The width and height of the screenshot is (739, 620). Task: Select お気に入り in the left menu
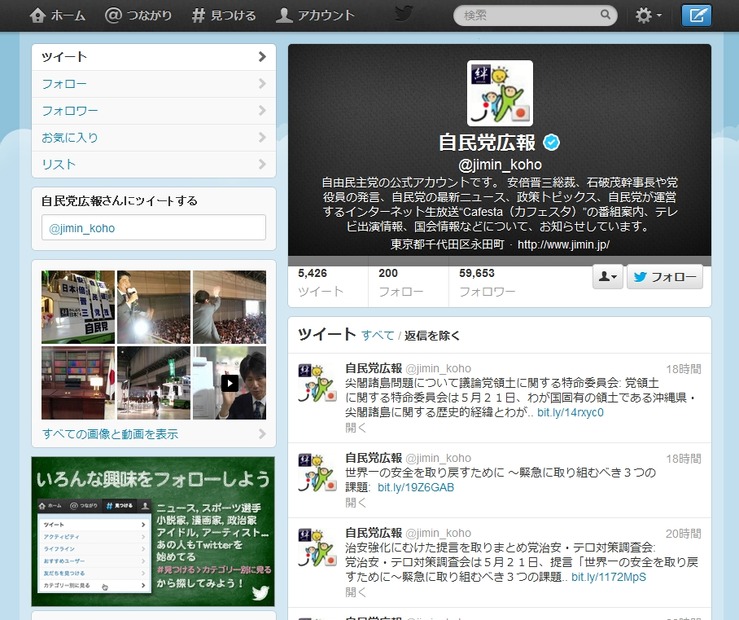click(x=154, y=138)
